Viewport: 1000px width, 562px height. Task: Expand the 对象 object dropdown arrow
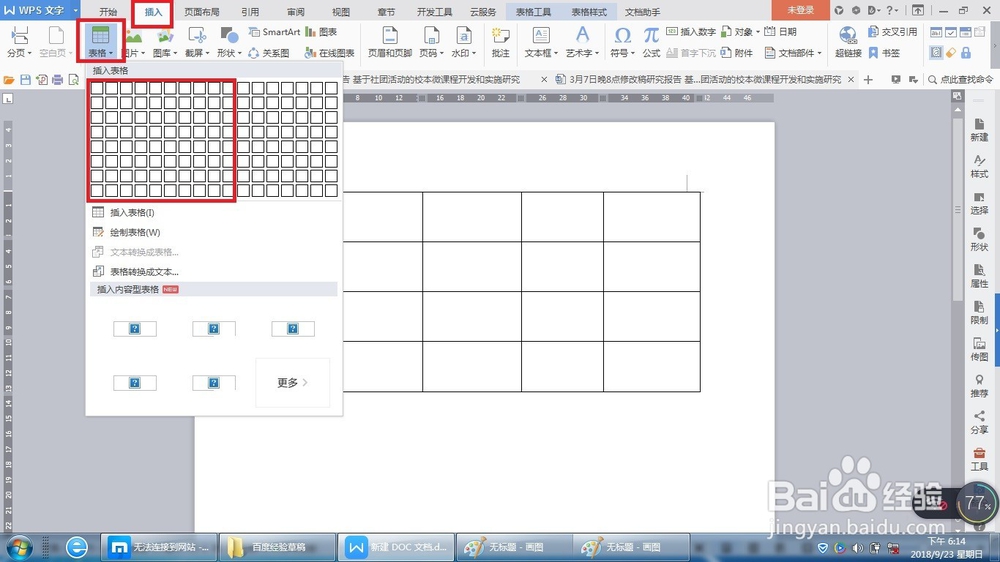pos(758,32)
